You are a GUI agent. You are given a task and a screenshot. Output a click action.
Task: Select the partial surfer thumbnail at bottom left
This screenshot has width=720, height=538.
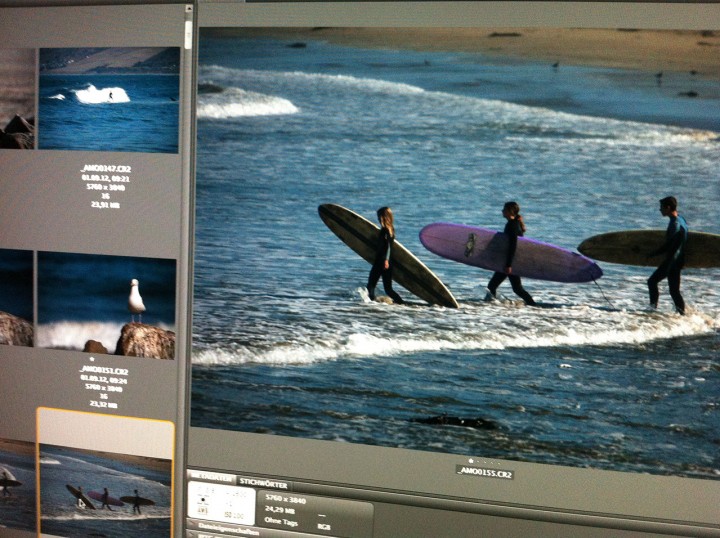click(x=17, y=488)
